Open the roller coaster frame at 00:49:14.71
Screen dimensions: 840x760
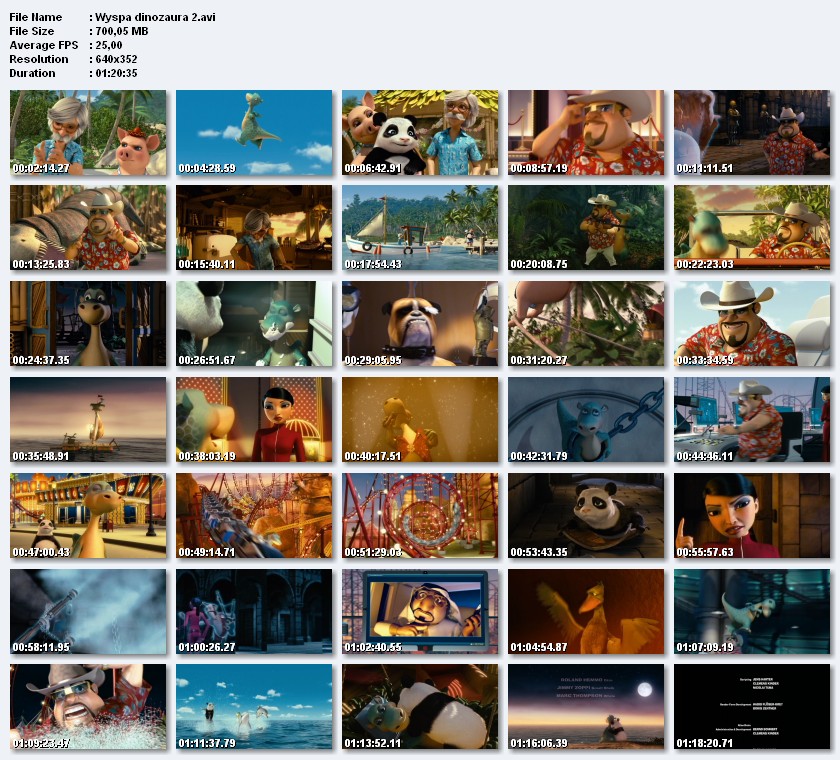point(254,515)
